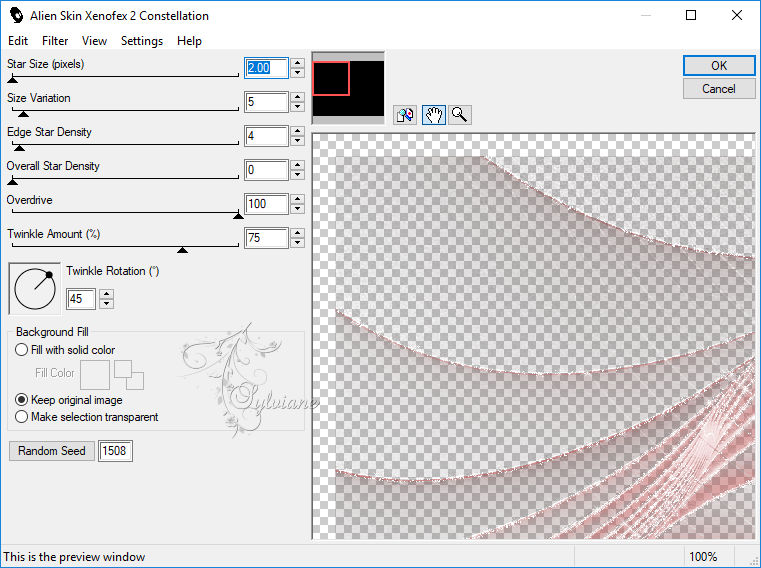Open the Settings menu
Image resolution: width=761 pixels, height=568 pixels.
142,41
